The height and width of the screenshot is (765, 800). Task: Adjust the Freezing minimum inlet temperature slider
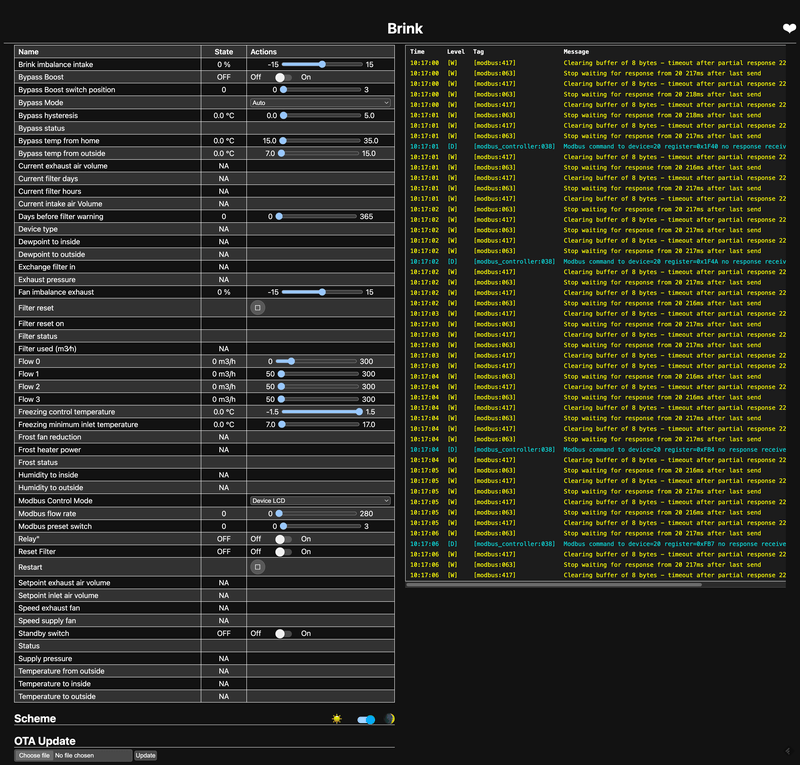tap(318, 425)
